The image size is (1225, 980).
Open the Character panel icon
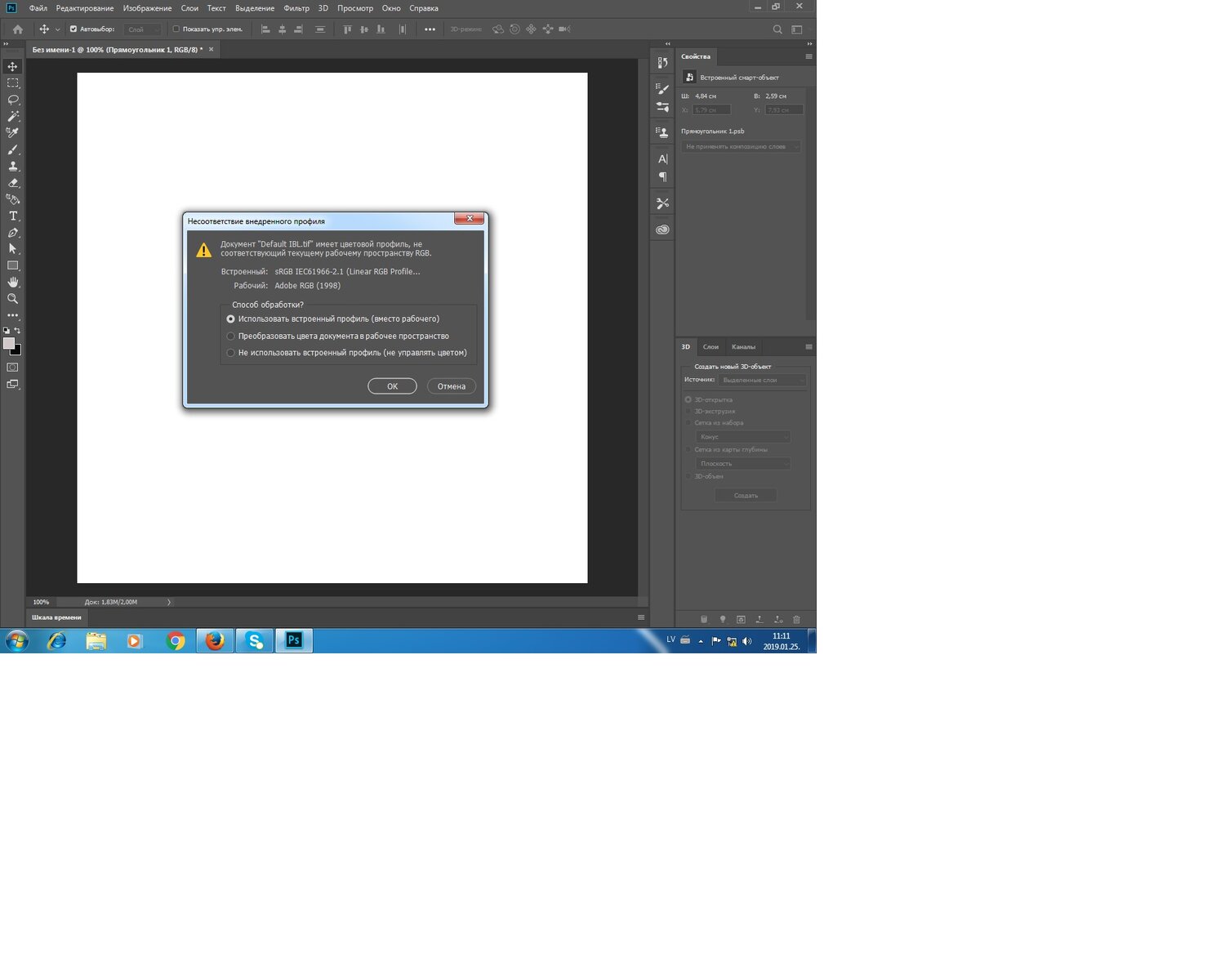pyautogui.click(x=662, y=158)
